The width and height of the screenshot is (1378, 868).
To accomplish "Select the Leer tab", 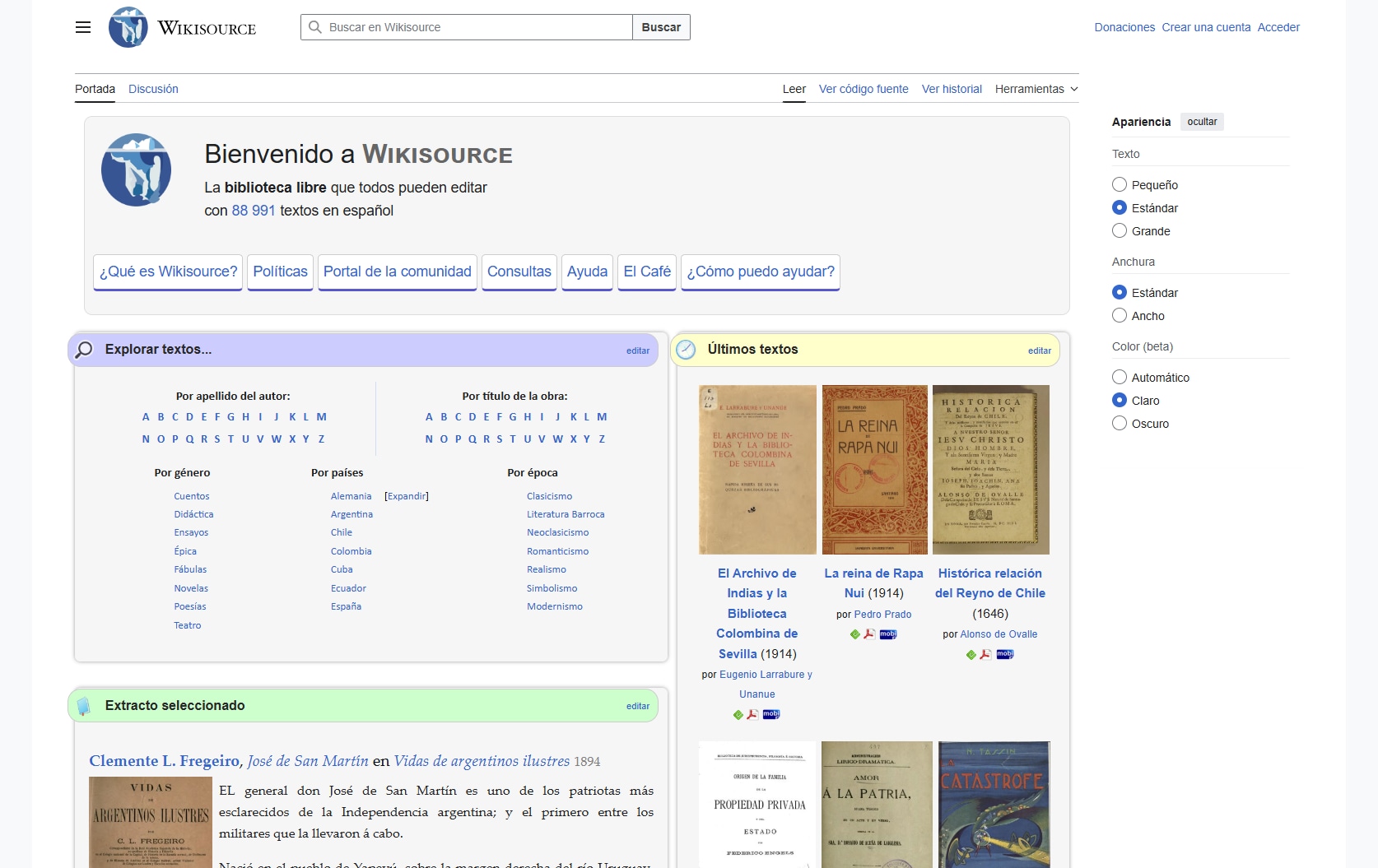I will 794,89.
